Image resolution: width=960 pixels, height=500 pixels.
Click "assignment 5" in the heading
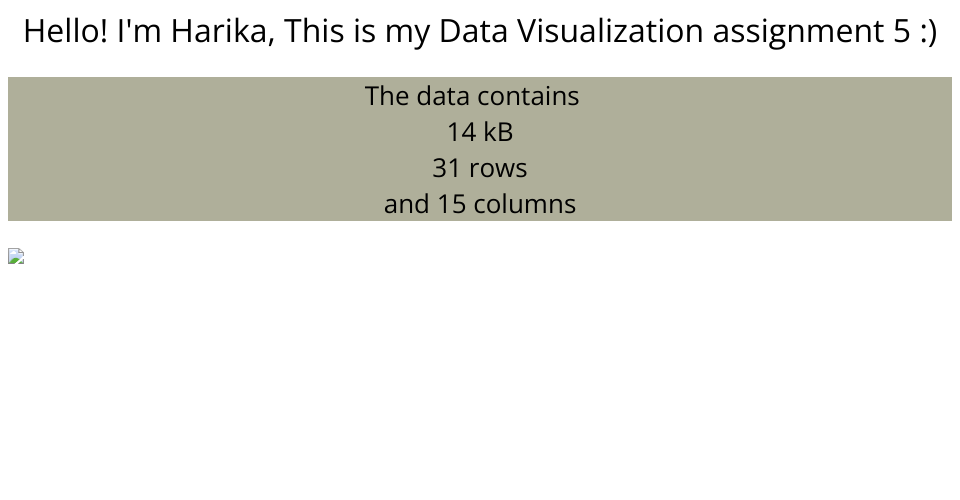coord(811,32)
